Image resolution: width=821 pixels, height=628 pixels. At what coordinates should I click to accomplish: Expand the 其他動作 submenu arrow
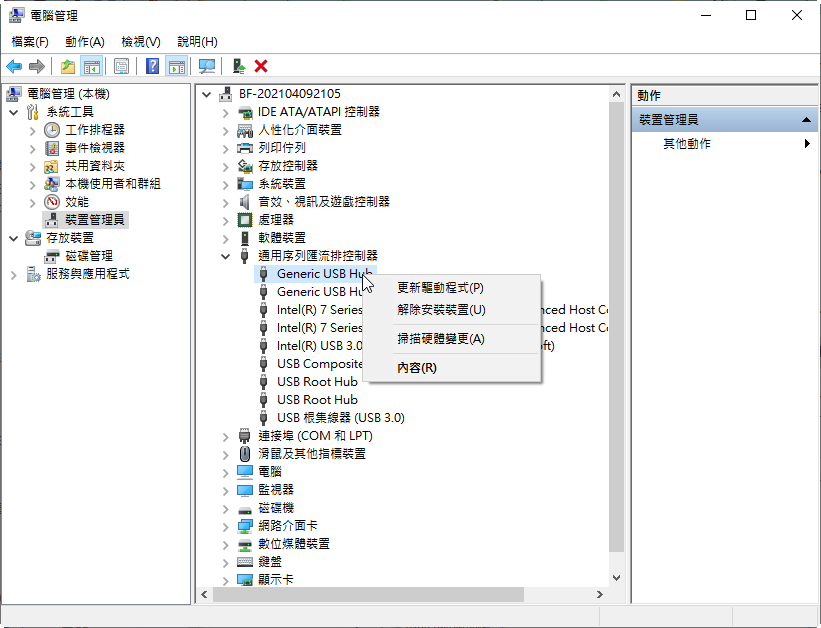coord(807,144)
